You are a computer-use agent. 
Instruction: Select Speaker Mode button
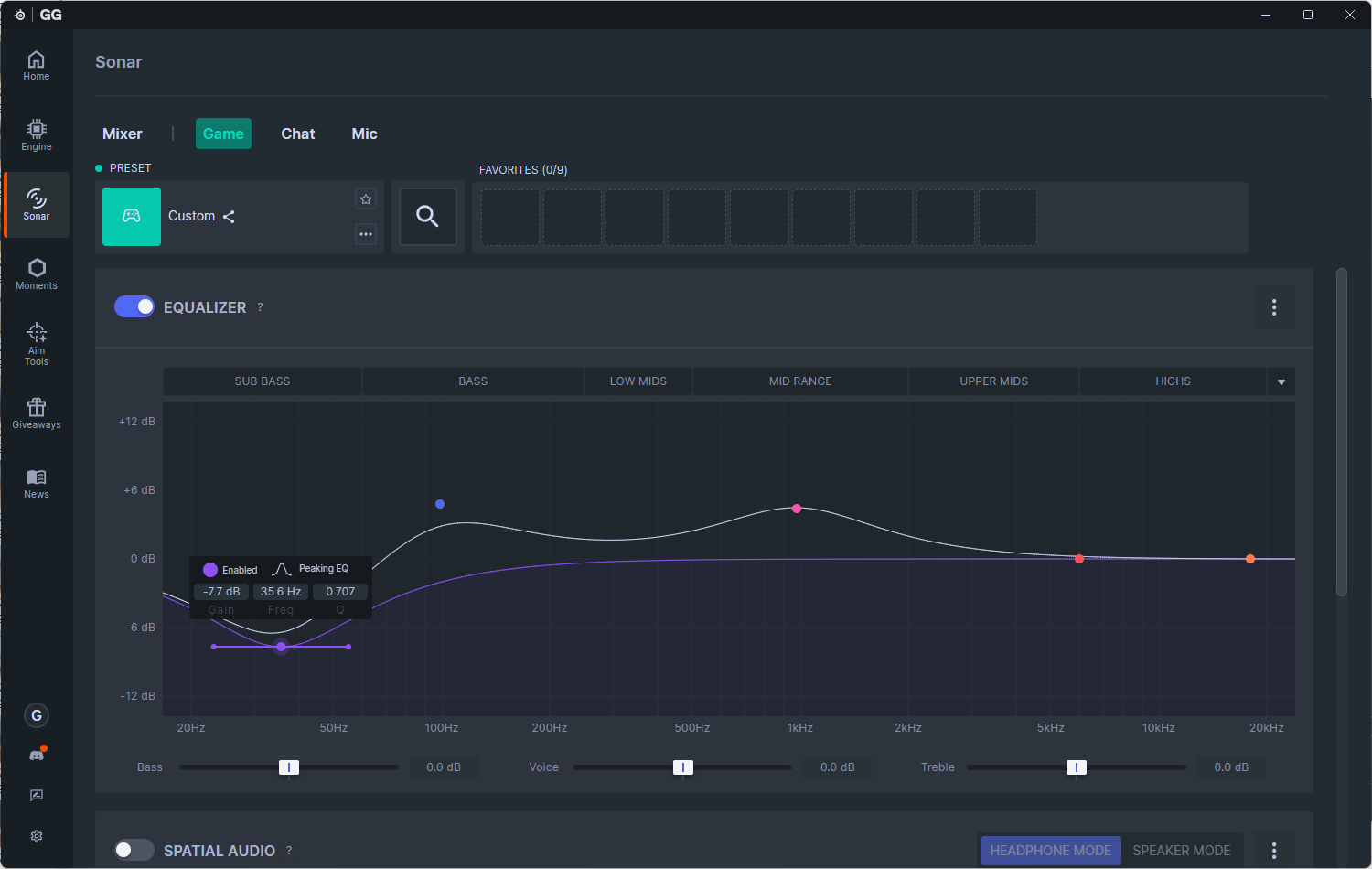click(x=1182, y=851)
